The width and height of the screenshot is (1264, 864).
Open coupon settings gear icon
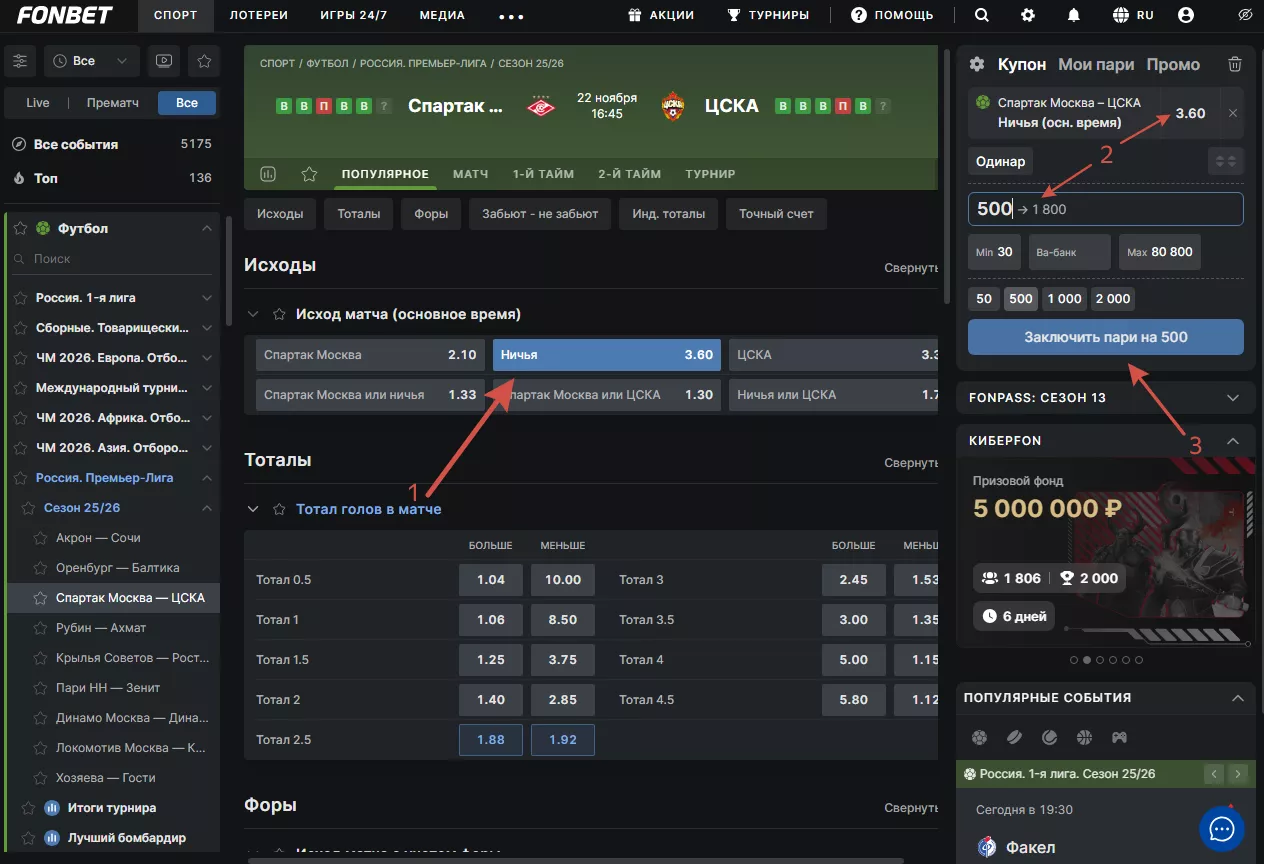pos(977,64)
